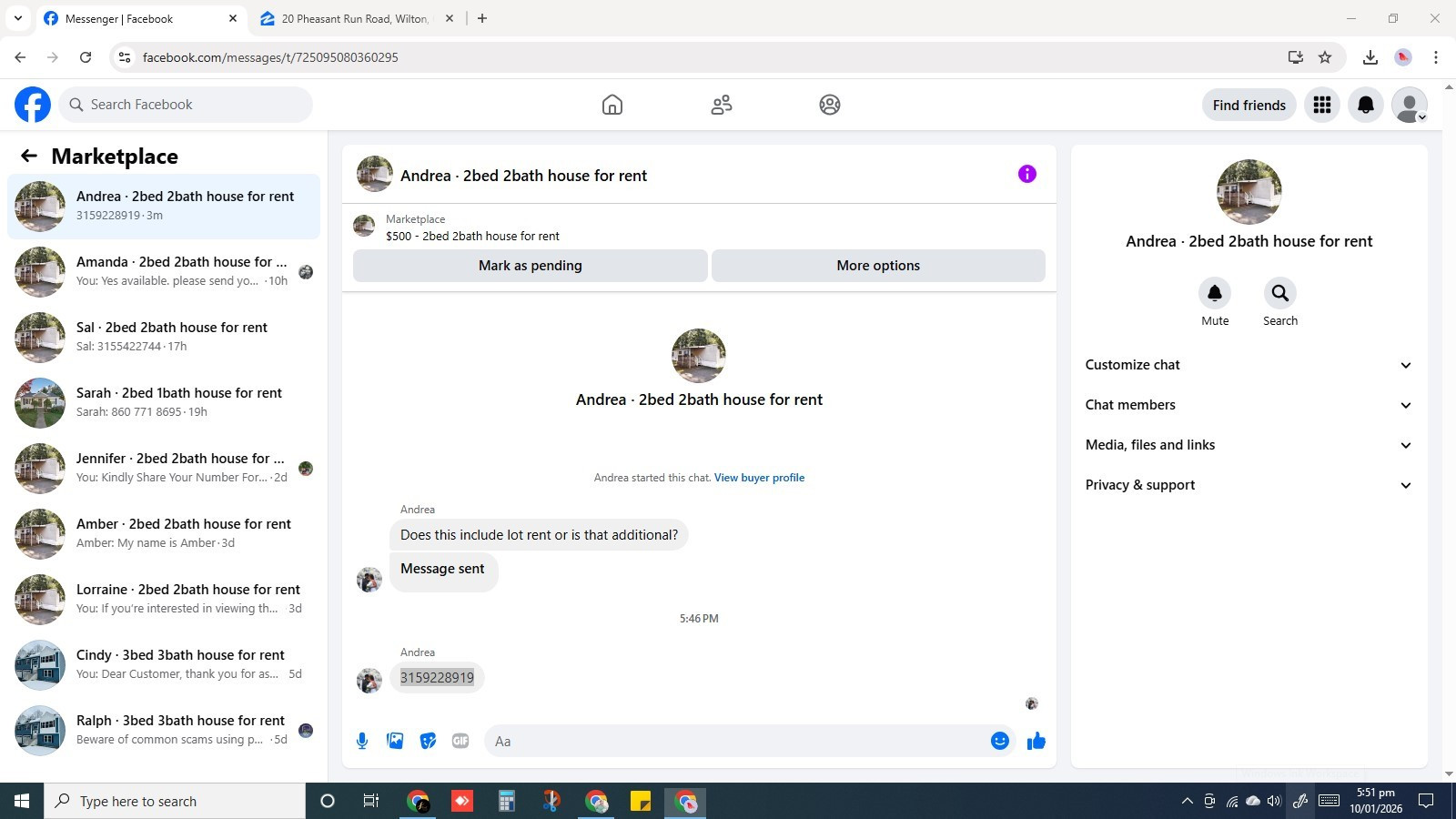The image size is (1456, 819).
Task: Open the tab search dropdown arrow
Action: click(x=17, y=18)
